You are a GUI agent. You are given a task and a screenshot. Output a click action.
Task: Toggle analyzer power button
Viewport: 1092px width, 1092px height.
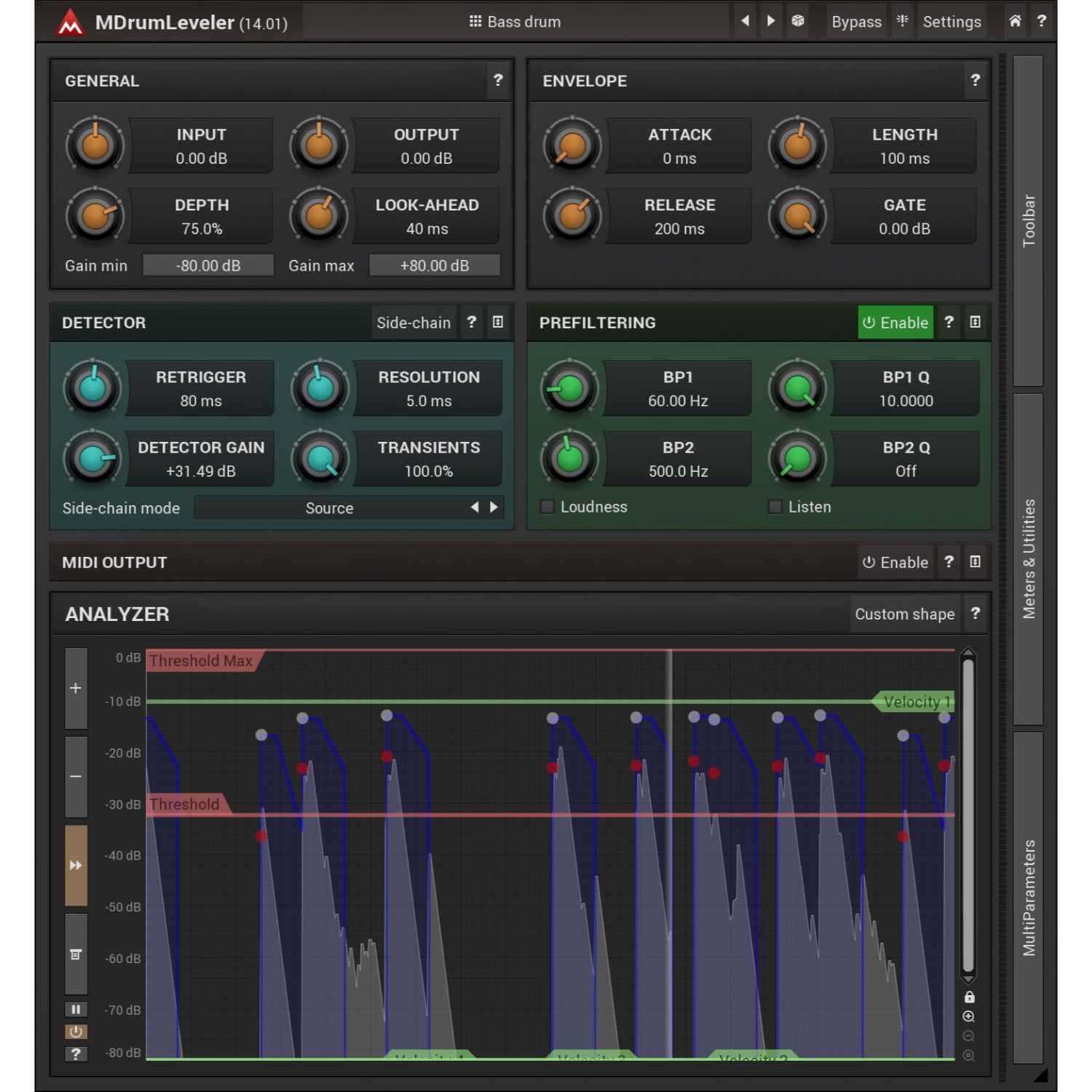(76, 1032)
